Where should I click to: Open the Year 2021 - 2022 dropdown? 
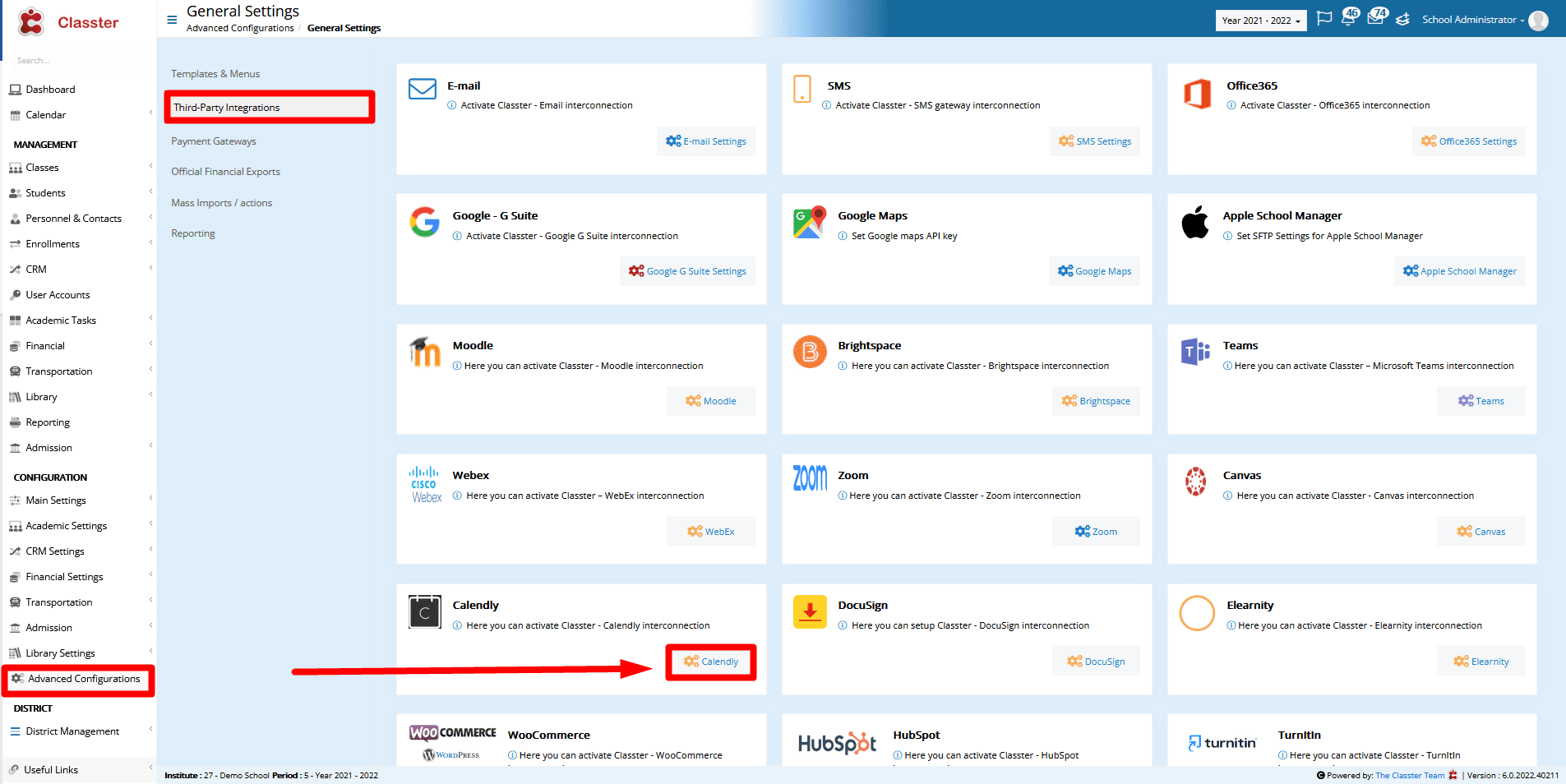1260,21
